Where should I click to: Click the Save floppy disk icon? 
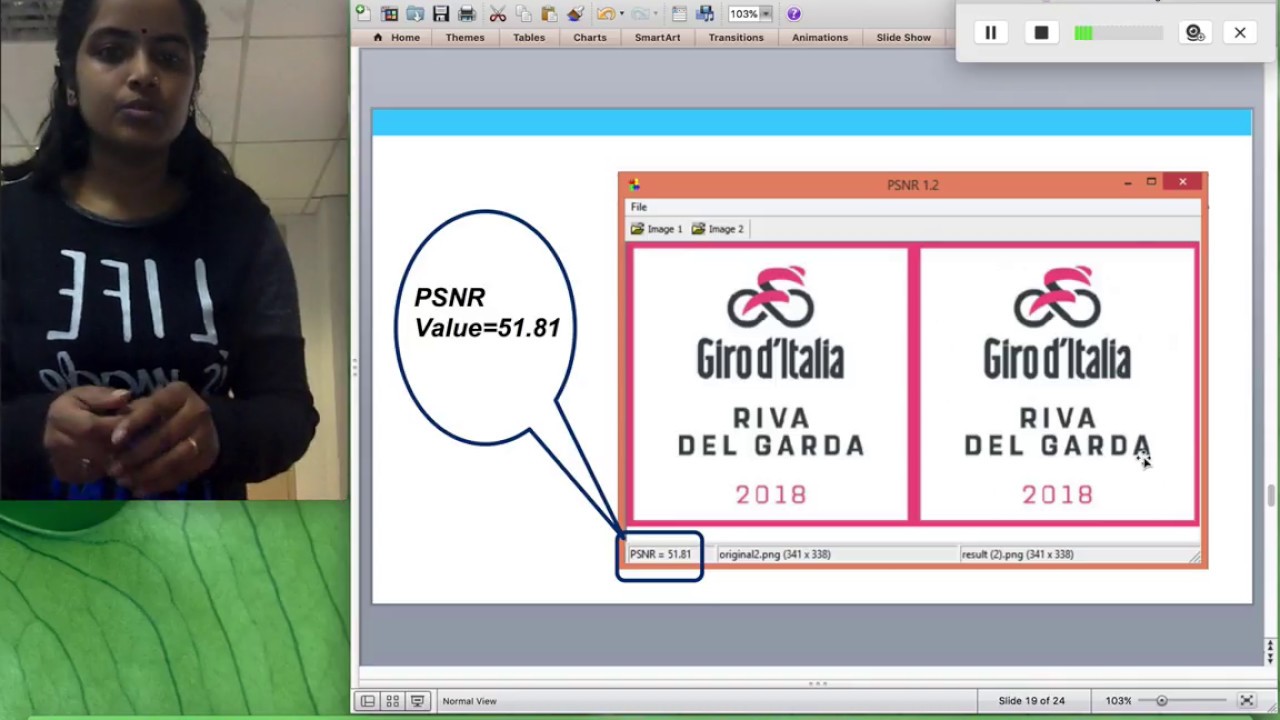[x=441, y=14]
